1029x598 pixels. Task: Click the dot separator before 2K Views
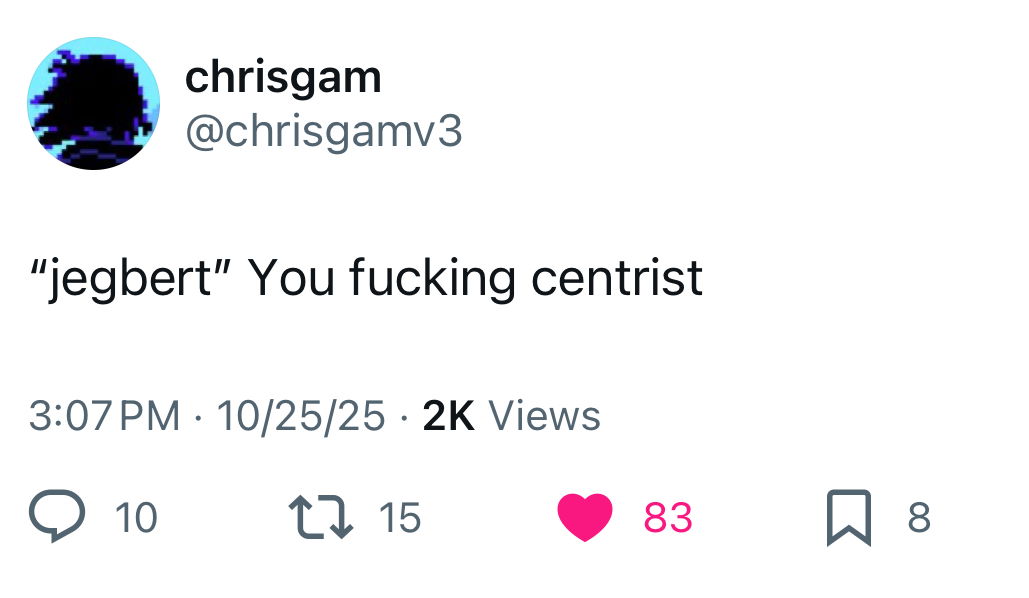point(404,417)
